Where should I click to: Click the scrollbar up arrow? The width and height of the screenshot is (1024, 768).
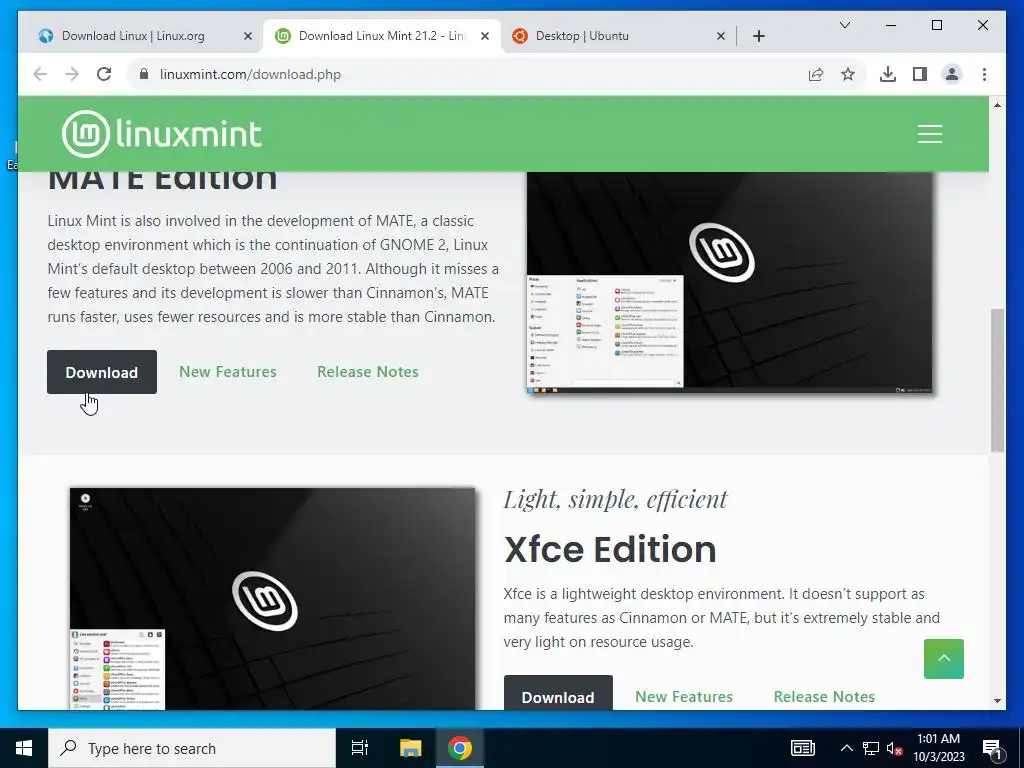(x=997, y=104)
